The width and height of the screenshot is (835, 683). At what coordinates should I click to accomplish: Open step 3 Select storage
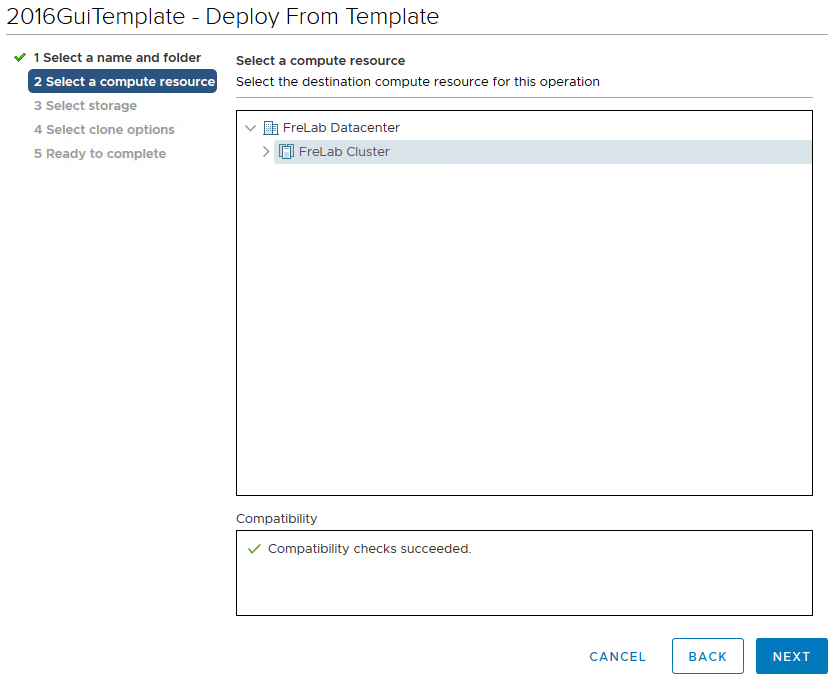(x=85, y=106)
